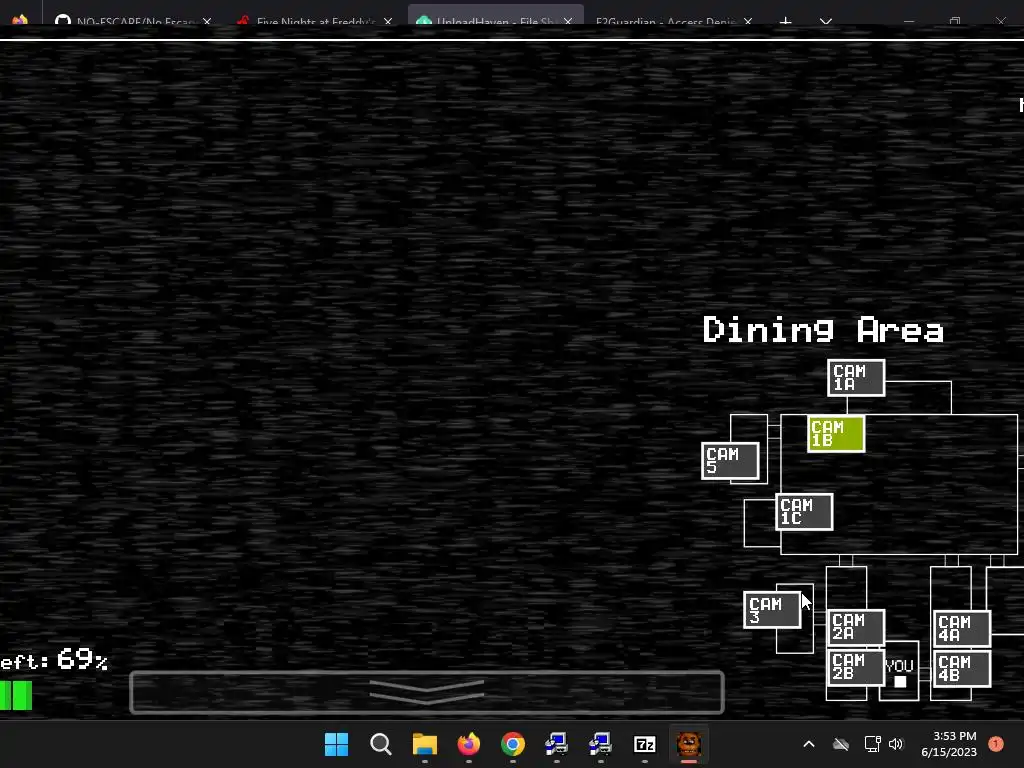Open the second remote desktop taskbar icon
This screenshot has width=1024, height=768.
[x=600, y=744]
